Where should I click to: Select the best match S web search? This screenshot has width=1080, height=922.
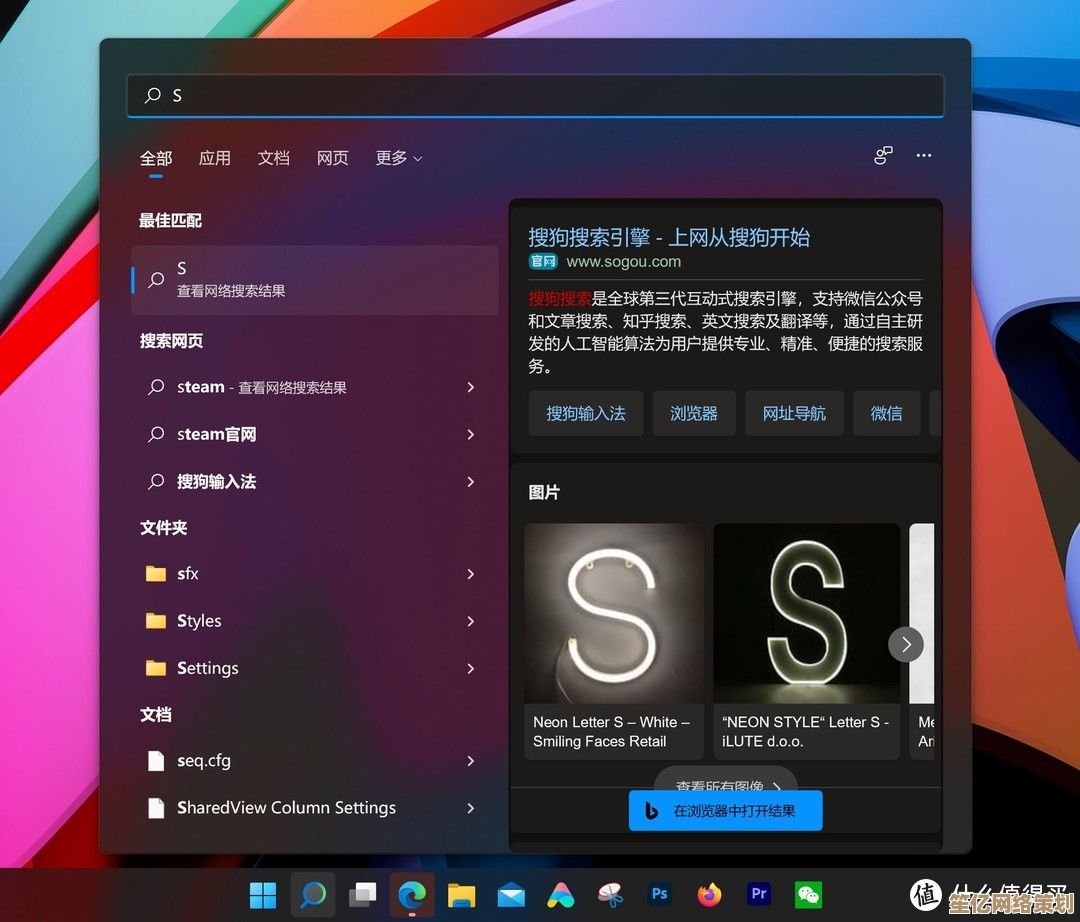pyautogui.click(x=315, y=280)
